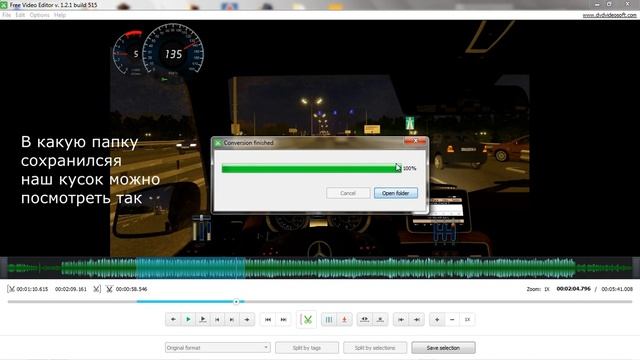This screenshot has width=640, height=360.
Task: Open the Options menu
Action: (39, 15)
